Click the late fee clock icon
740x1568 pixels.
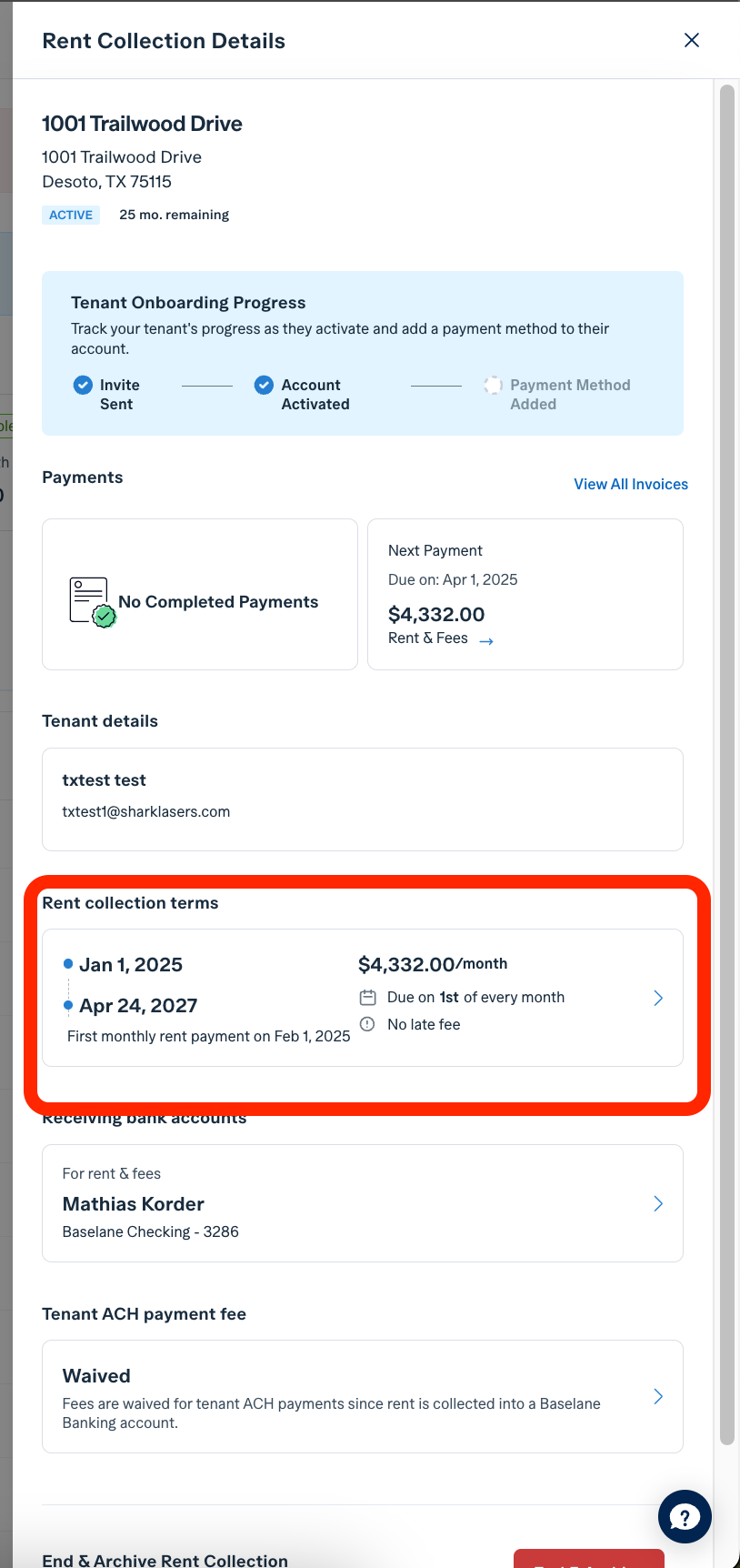pos(367,1024)
